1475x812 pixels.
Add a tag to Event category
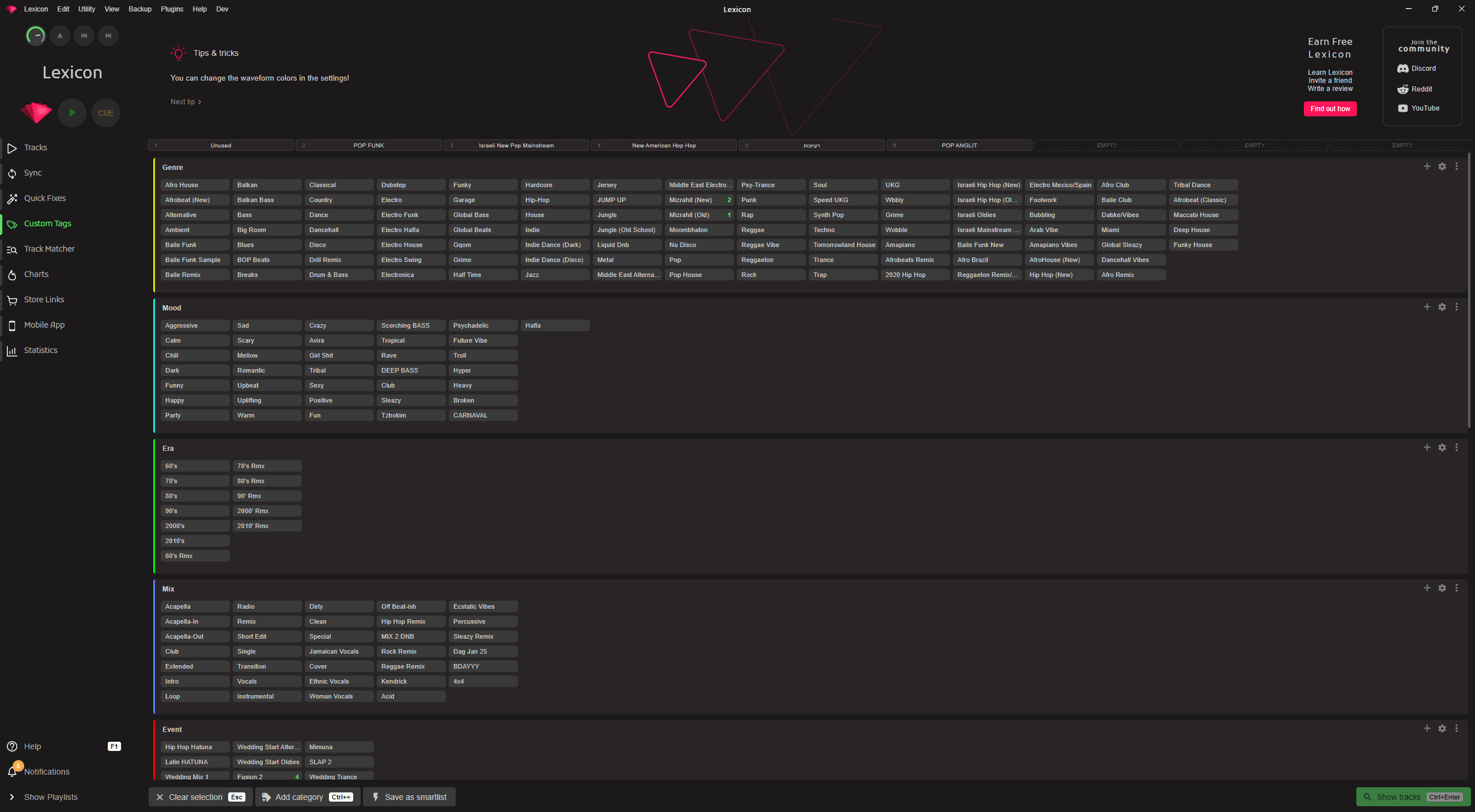coord(1427,728)
